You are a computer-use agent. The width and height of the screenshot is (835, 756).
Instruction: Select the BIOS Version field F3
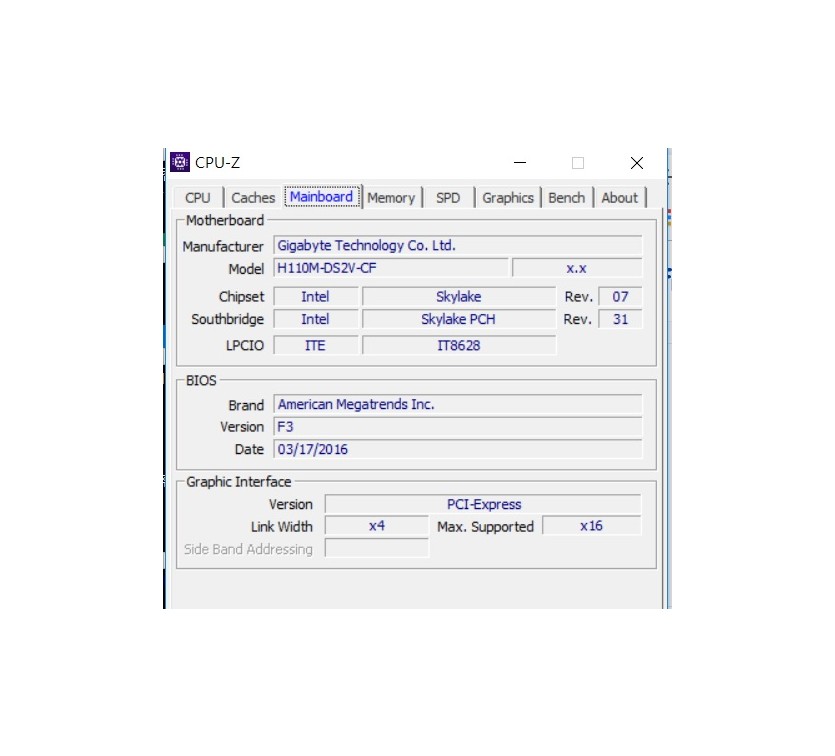coord(458,426)
